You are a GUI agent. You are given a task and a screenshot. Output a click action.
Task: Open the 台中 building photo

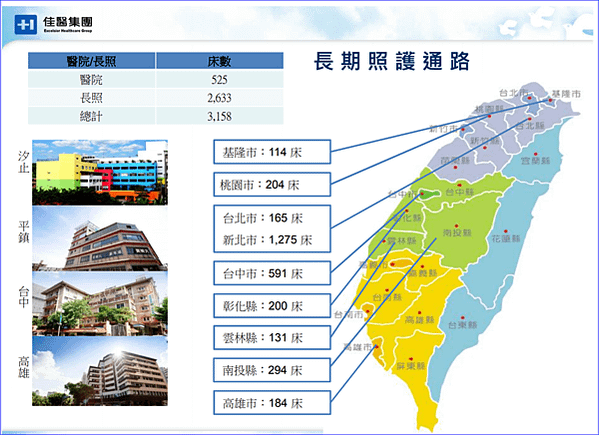tap(100, 304)
